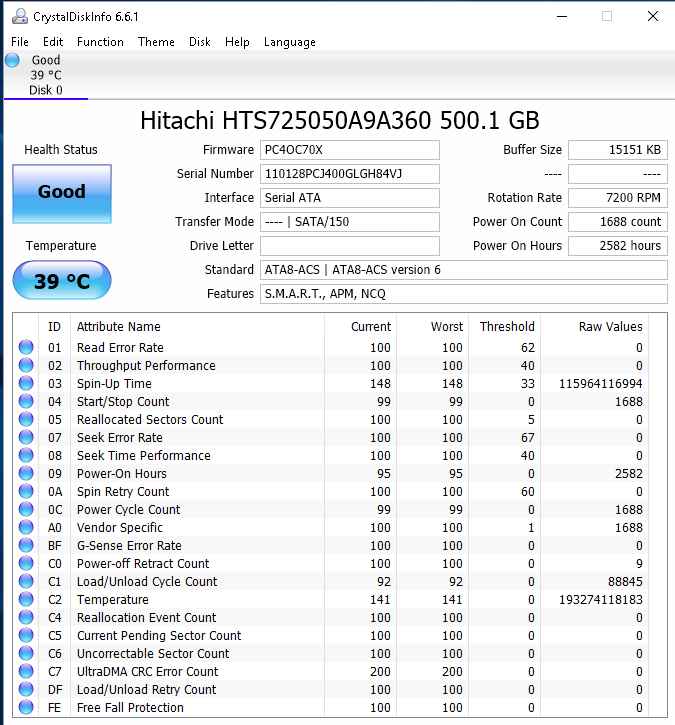The height and width of the screenshot is (725, 675).
Task: Select the Temperature raw value 193274118183
Action: pyautogui.click(x=601, y=600)
